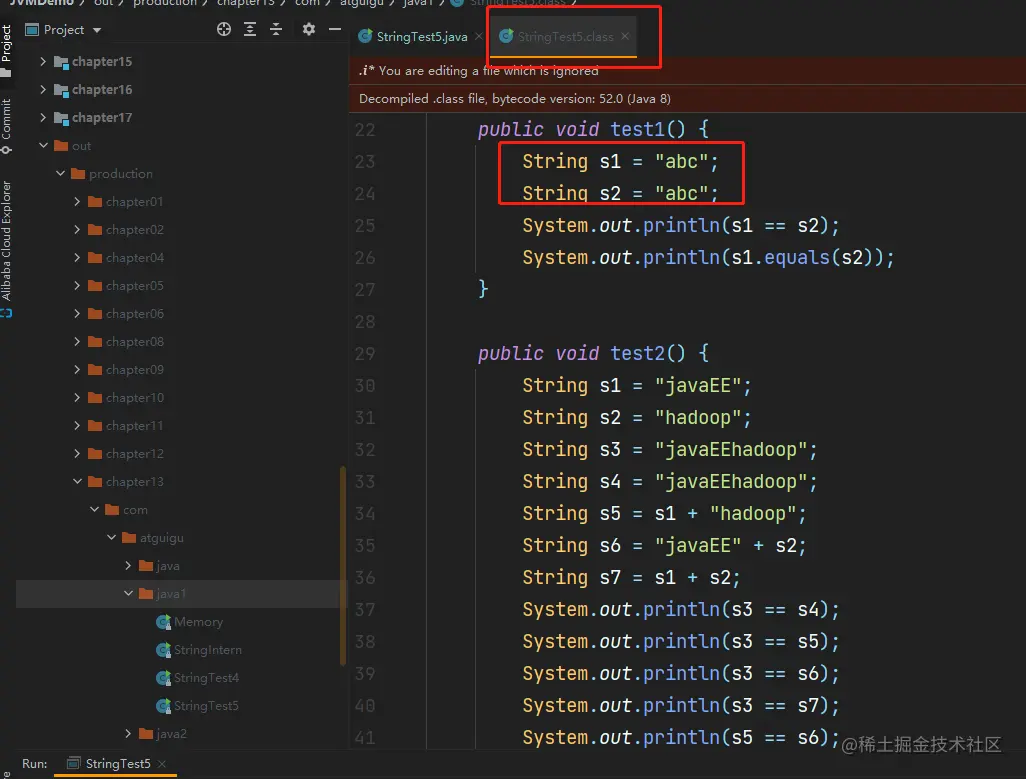Expand the chapter11 folder

(x=77, y=426)
